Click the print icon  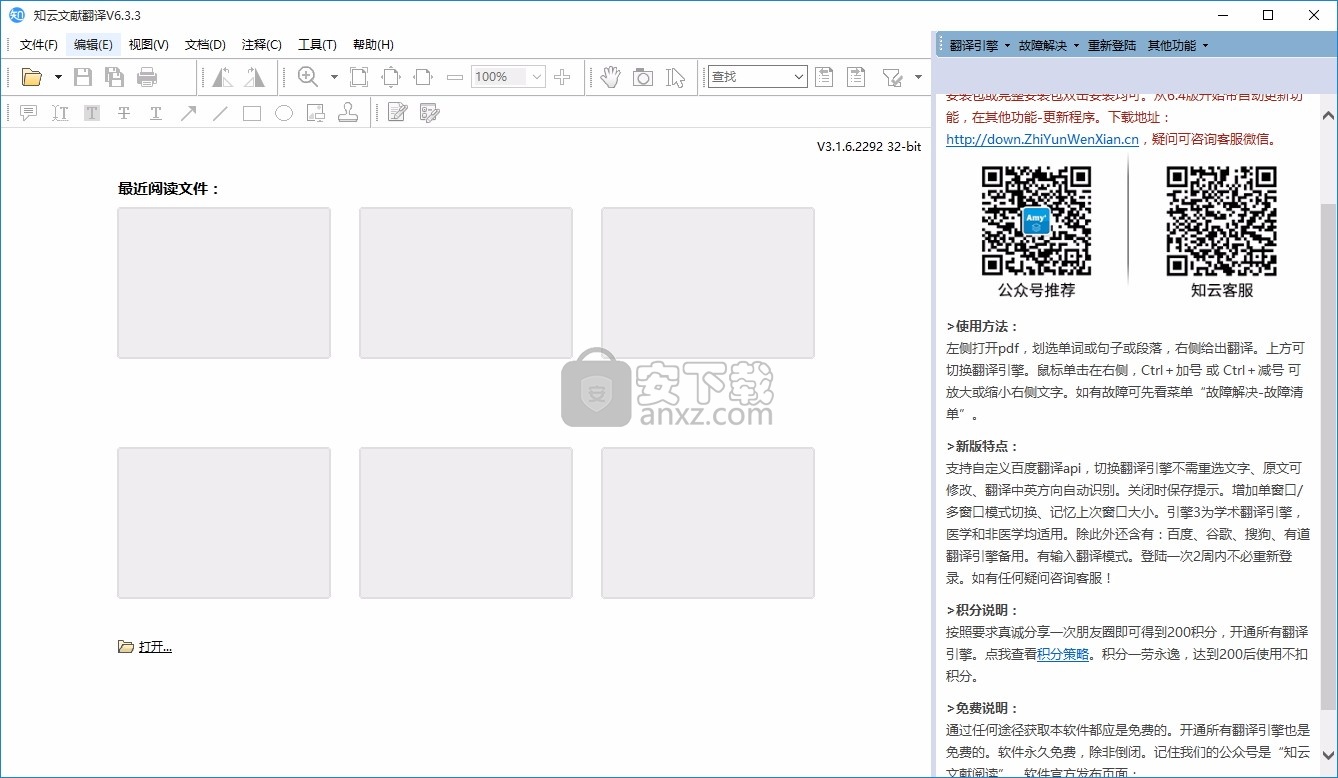coord(147,77)
